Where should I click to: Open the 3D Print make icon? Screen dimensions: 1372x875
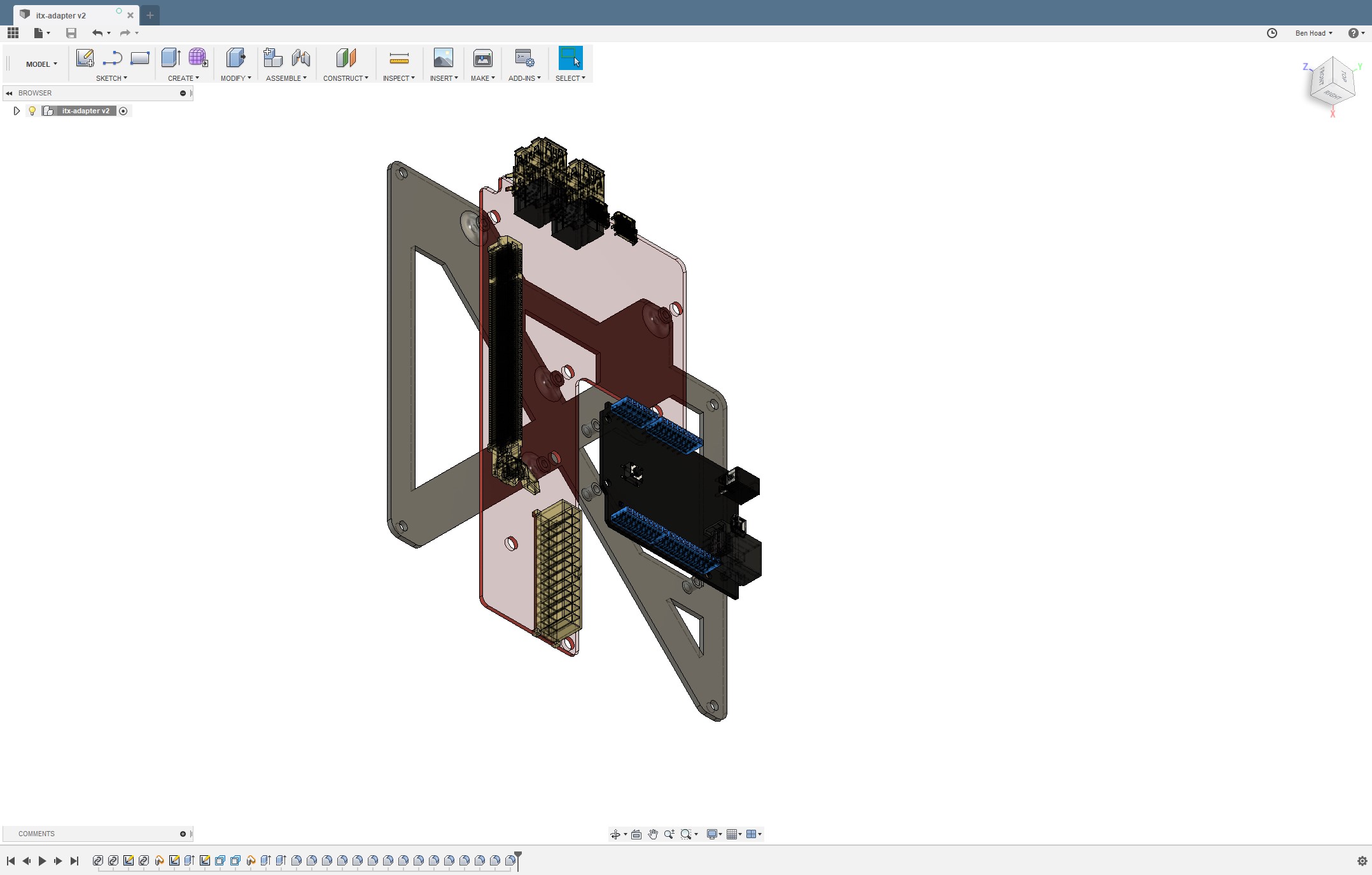point(483,58)
